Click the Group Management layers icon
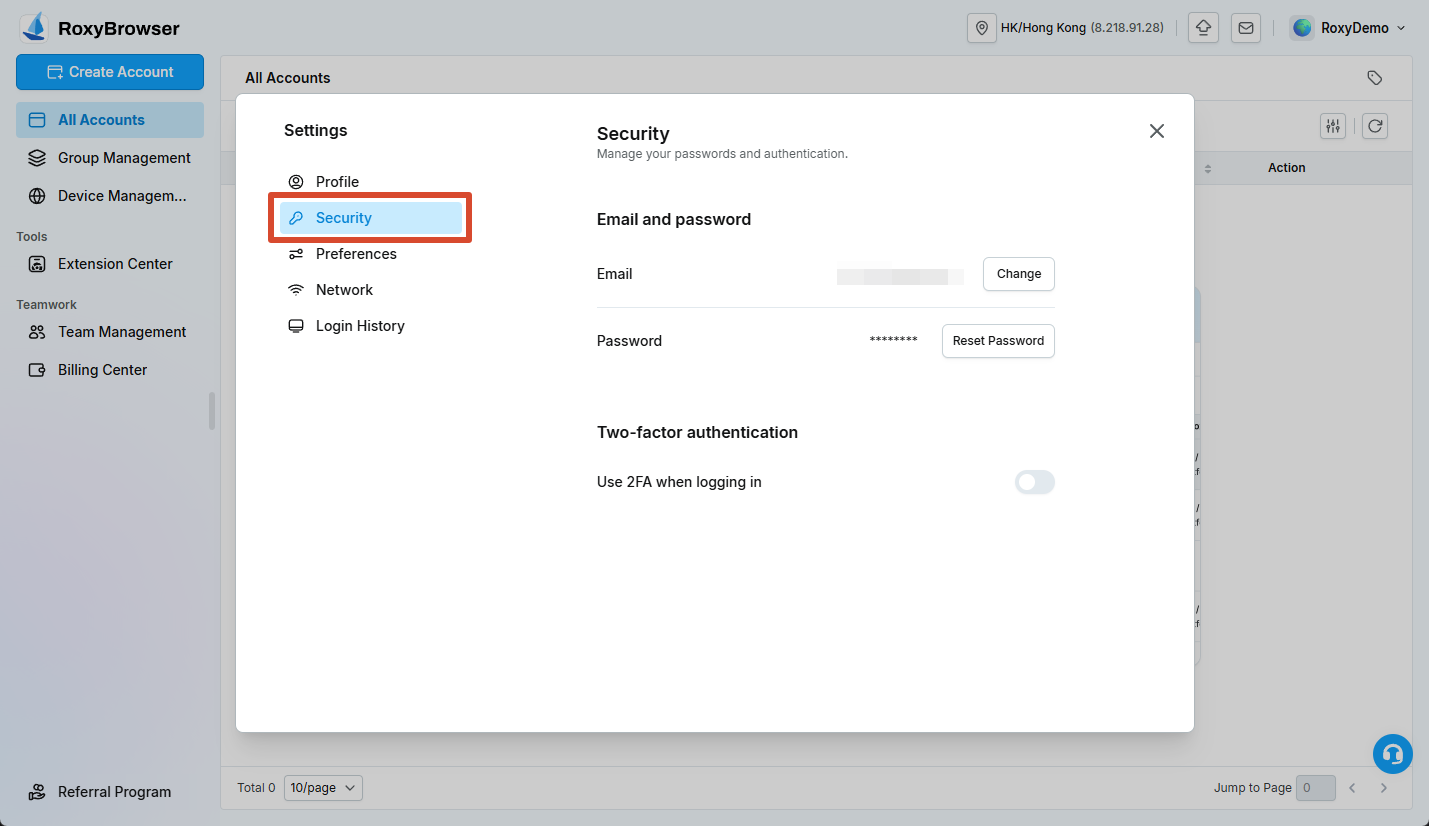The height and width of the screenshot is (826, 1429). (x=37, y=158)
